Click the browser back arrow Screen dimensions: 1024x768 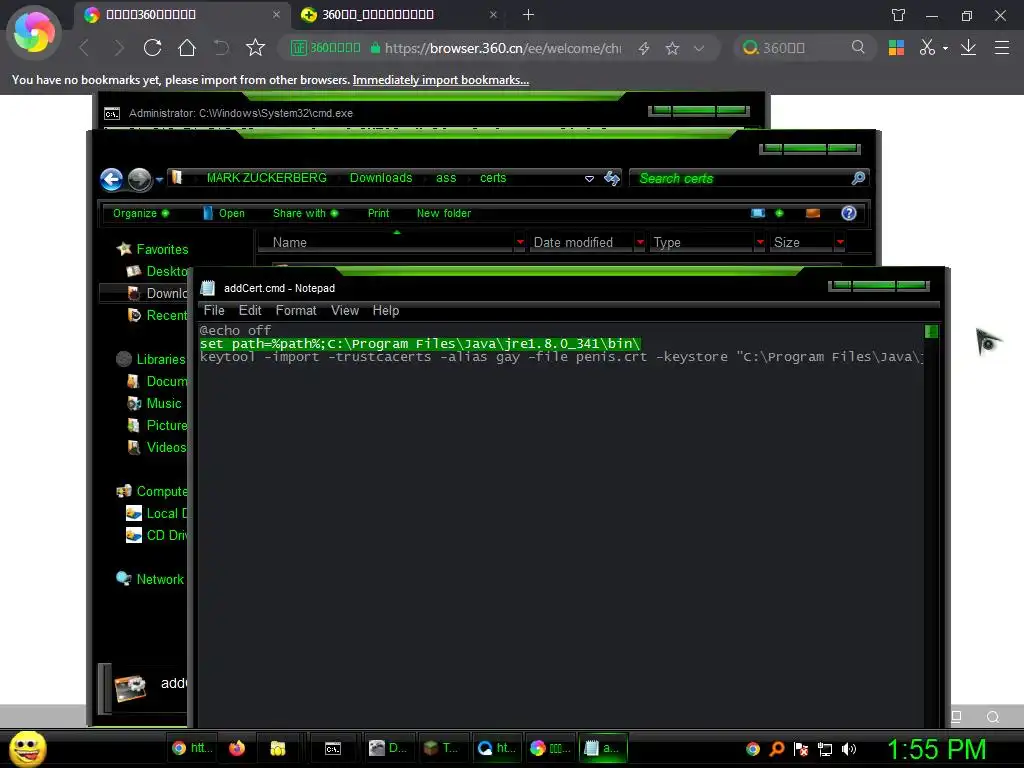tap(84, 48)
